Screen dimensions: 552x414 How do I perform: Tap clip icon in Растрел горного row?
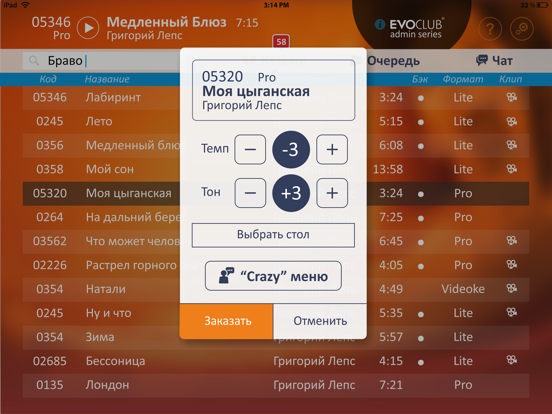click(x=511, y=264)
